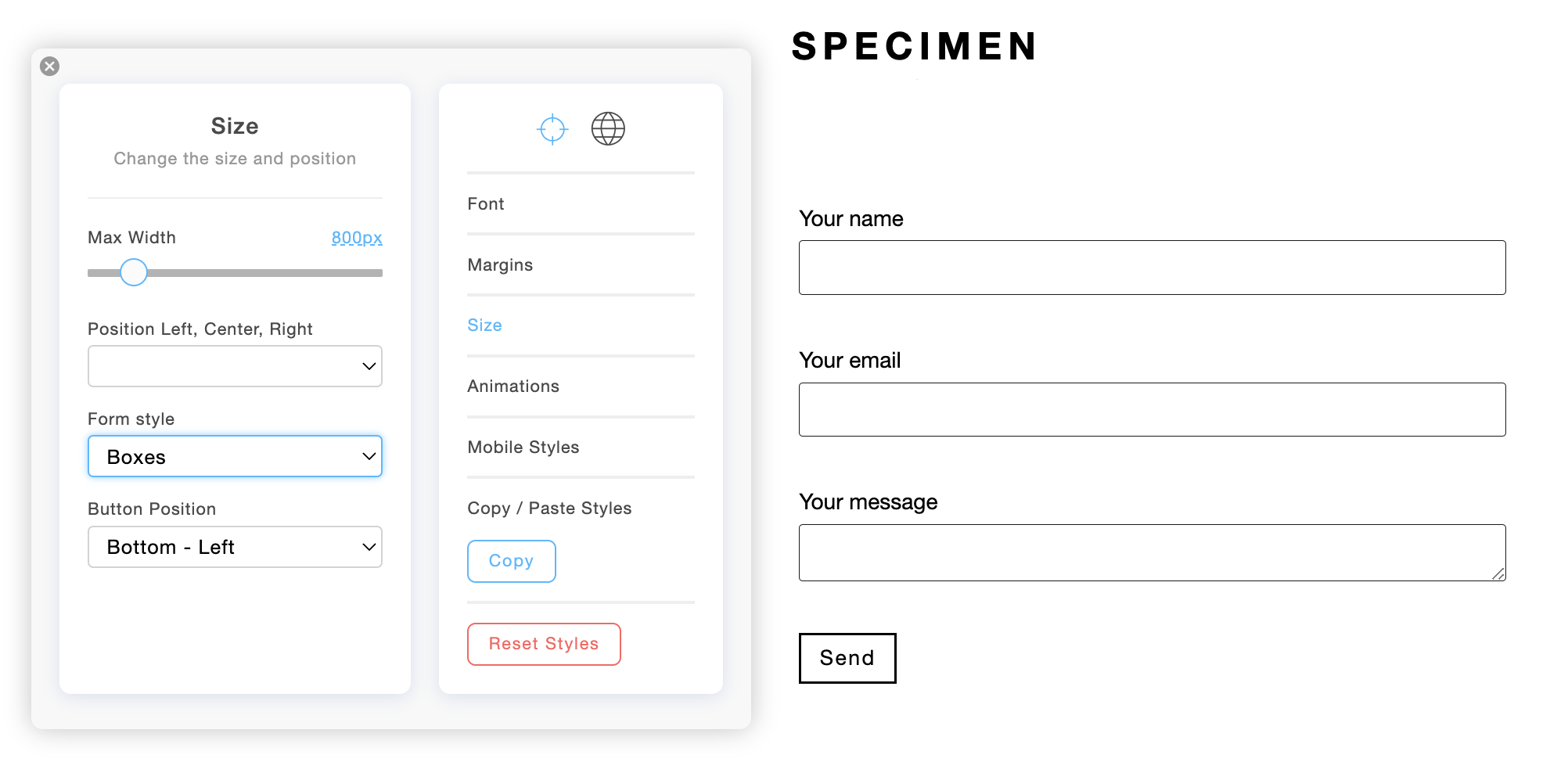This screenshot has width=1568, height=762.
Task: Click the crosshair target icon
Action: point(552,129)
